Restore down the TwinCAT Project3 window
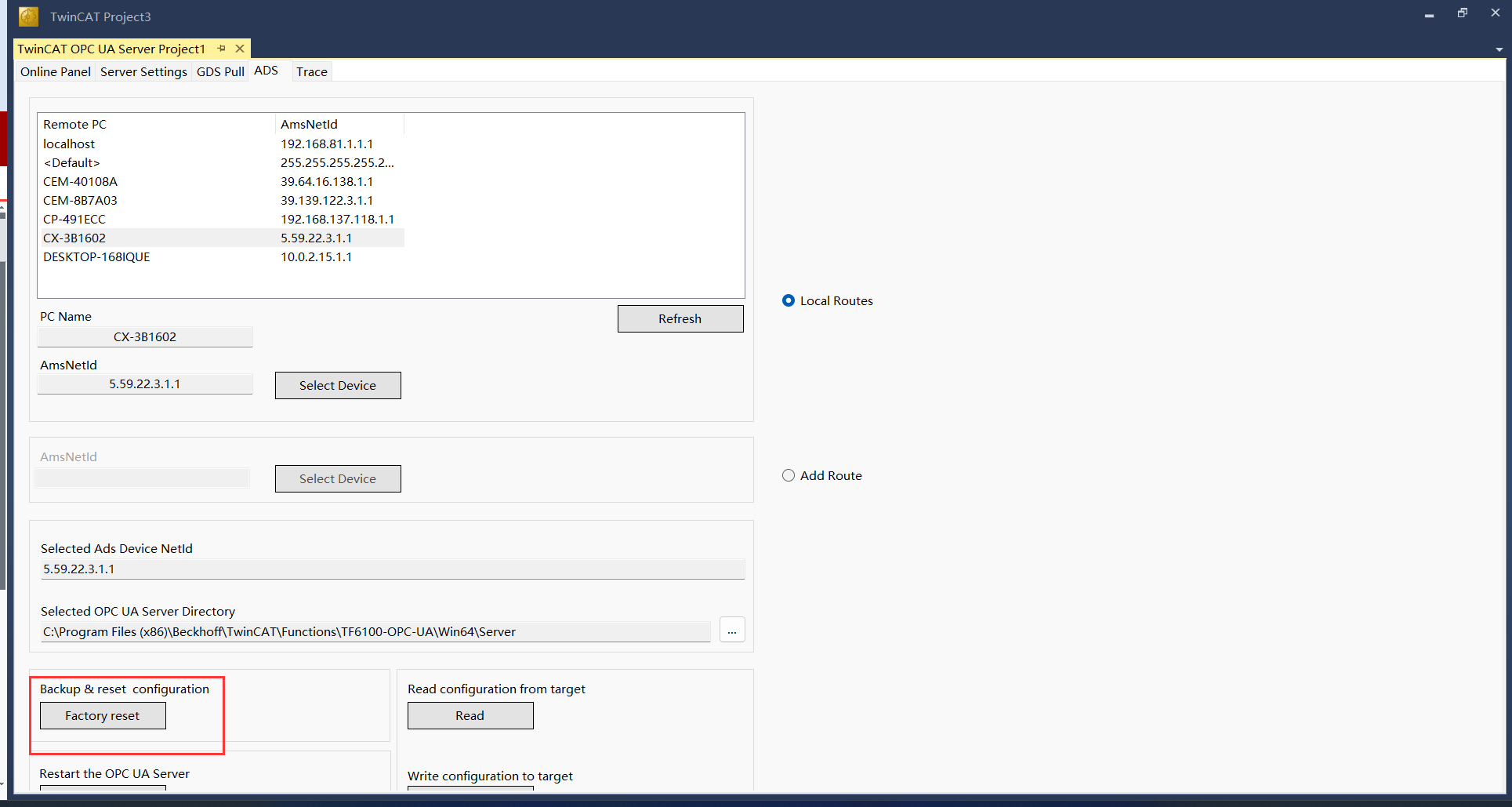Screen dimensions: 1512x807 pos(1462,13)
